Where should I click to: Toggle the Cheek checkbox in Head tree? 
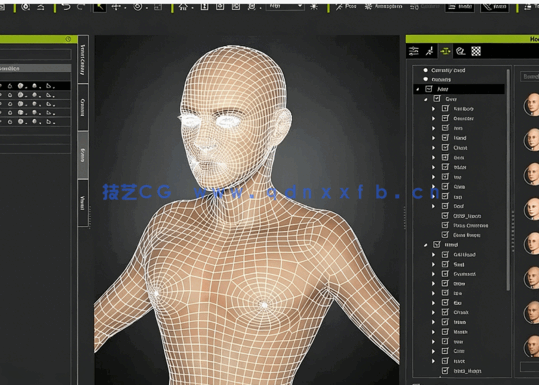[445, 312]
